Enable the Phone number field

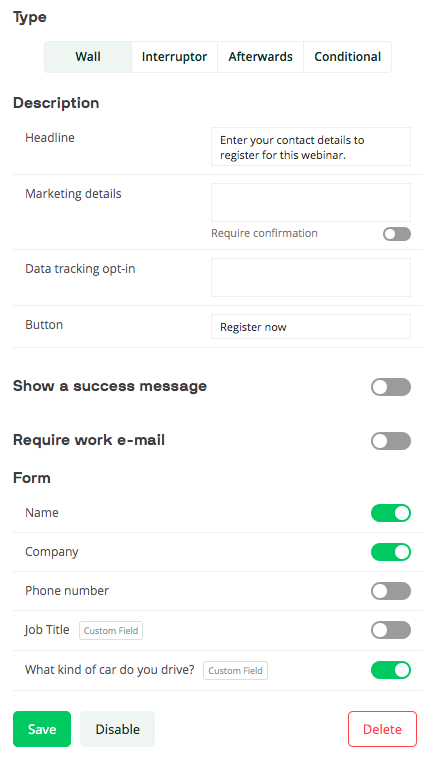[x=391, y=591]
